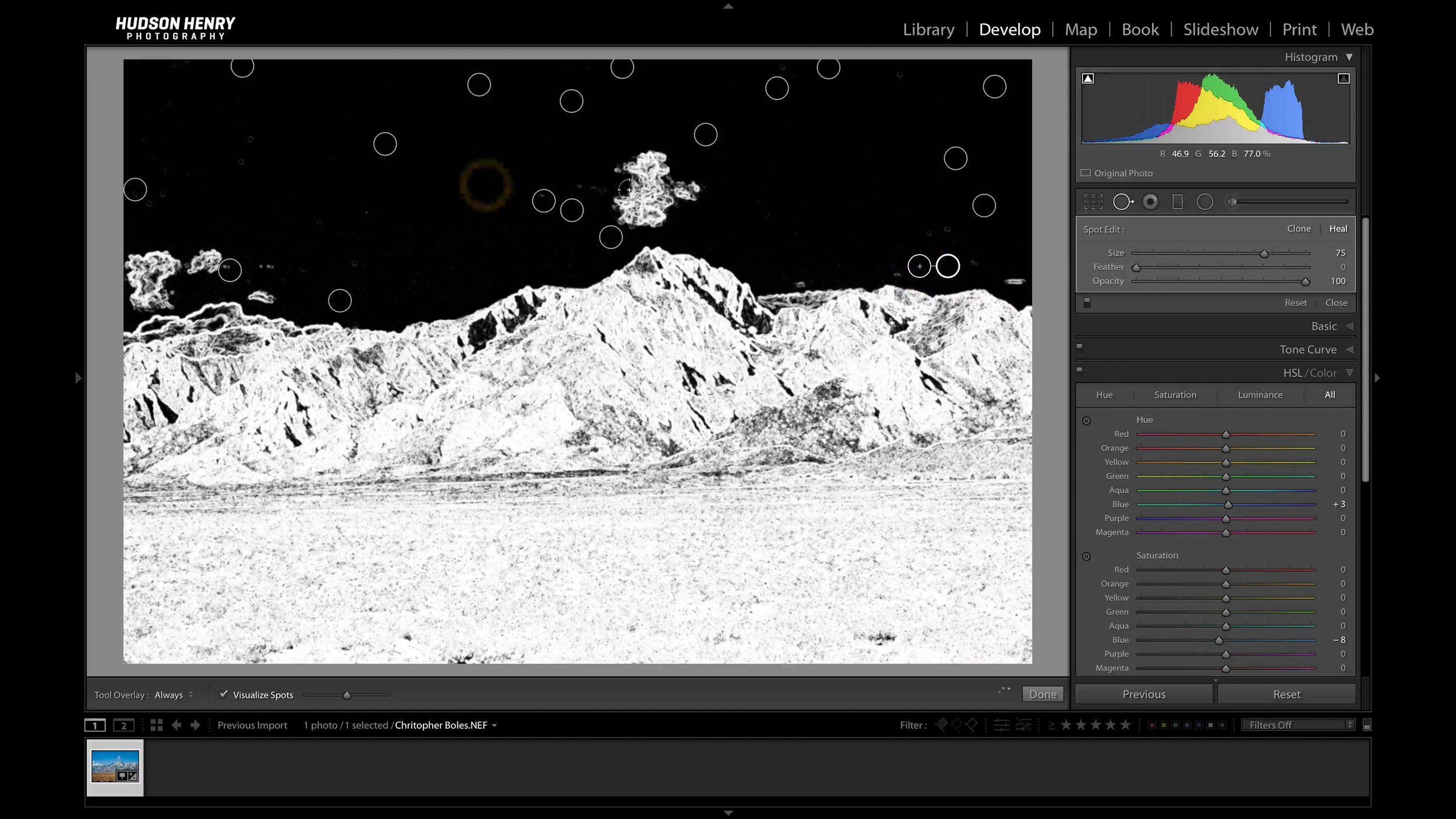Click the toolbar options dots beside Done
Viewport: 1456px width, 819px height.
pyautogui.click(x=1005, y=690)
